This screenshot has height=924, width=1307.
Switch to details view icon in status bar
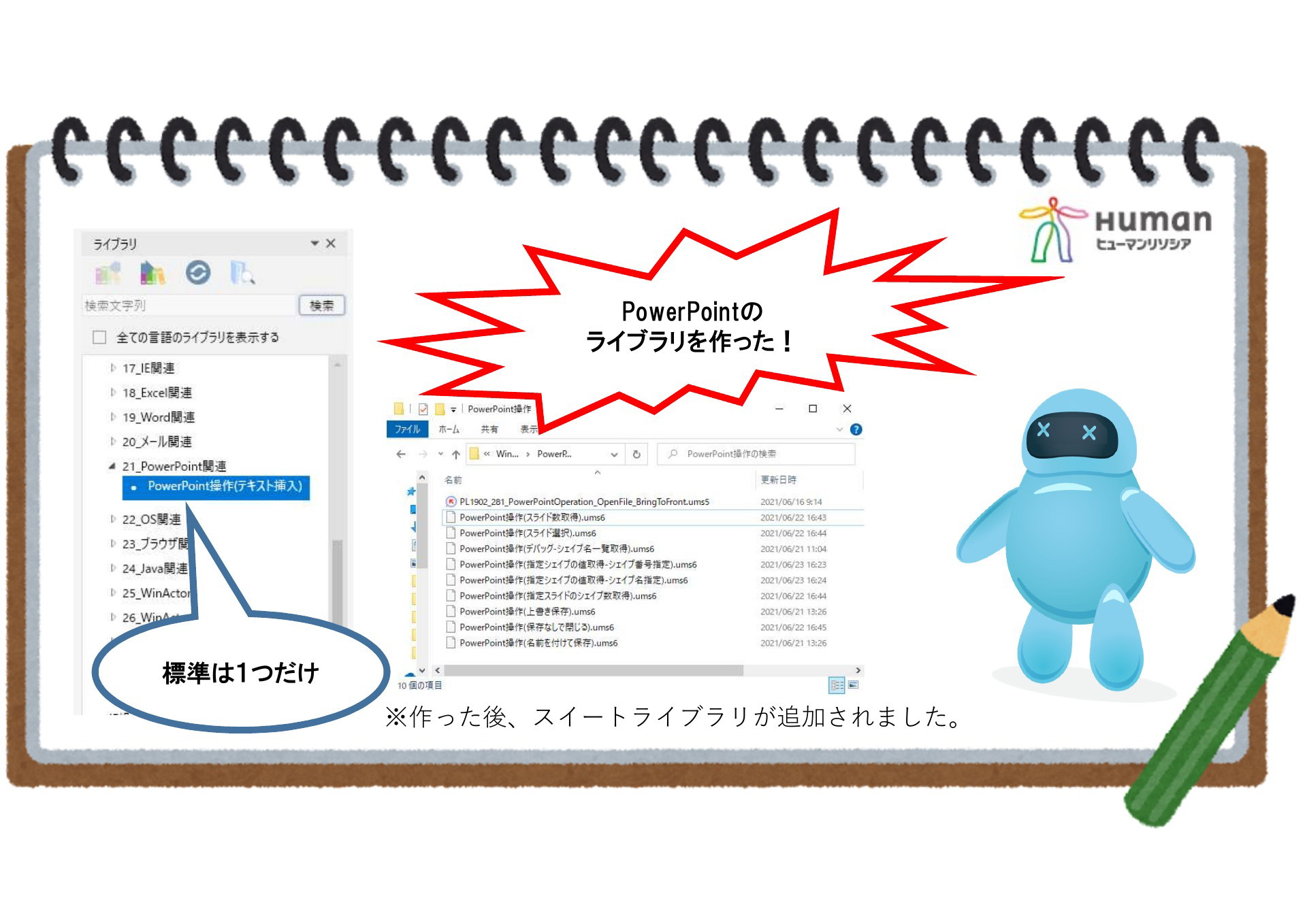tap(837, 685)
